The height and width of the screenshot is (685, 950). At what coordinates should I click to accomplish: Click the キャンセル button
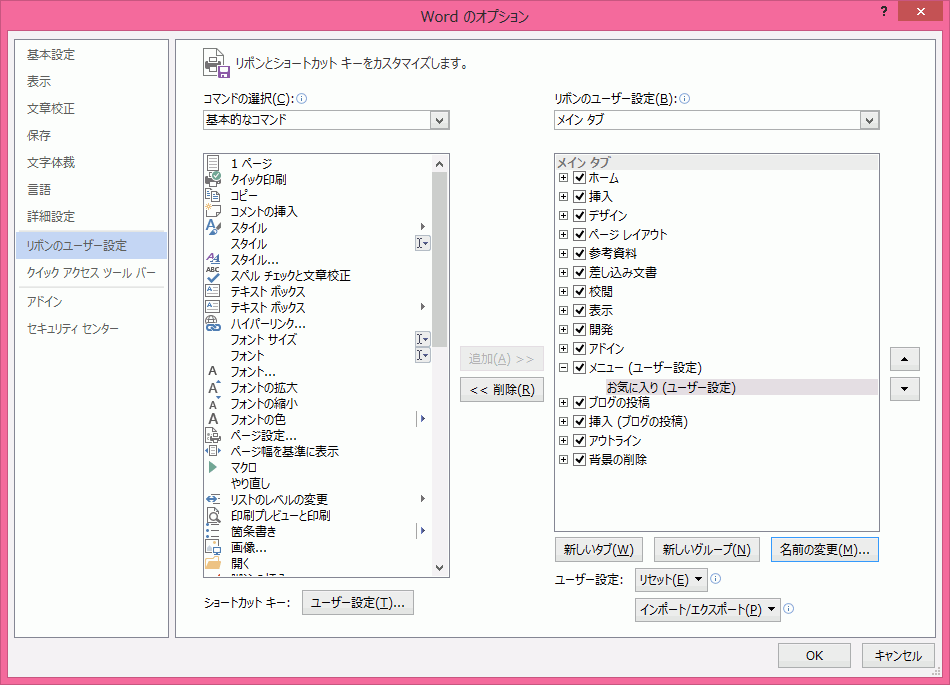click(x=898, y=655)
